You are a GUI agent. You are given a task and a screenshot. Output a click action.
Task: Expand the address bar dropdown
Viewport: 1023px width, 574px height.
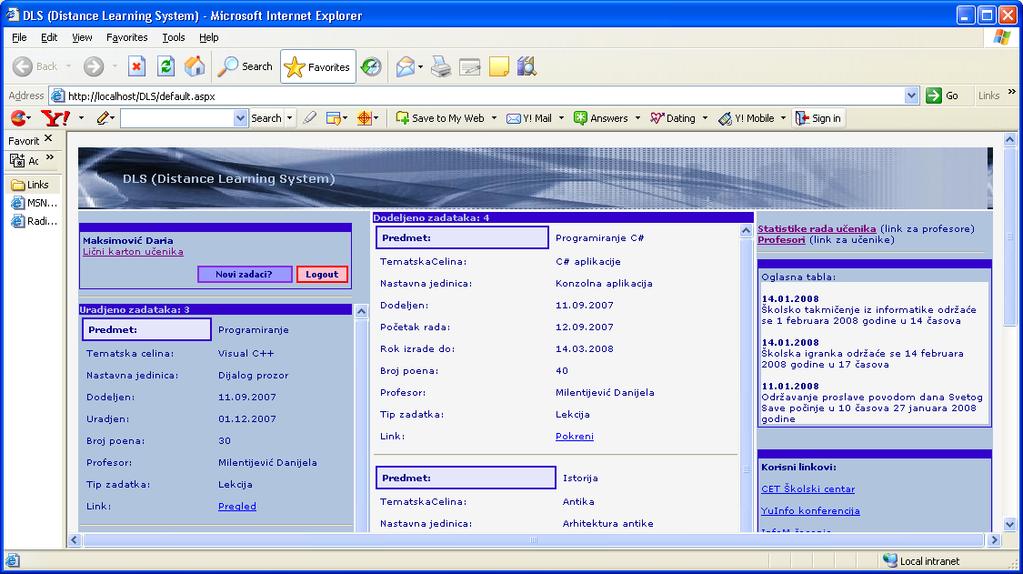coord(911,96)
